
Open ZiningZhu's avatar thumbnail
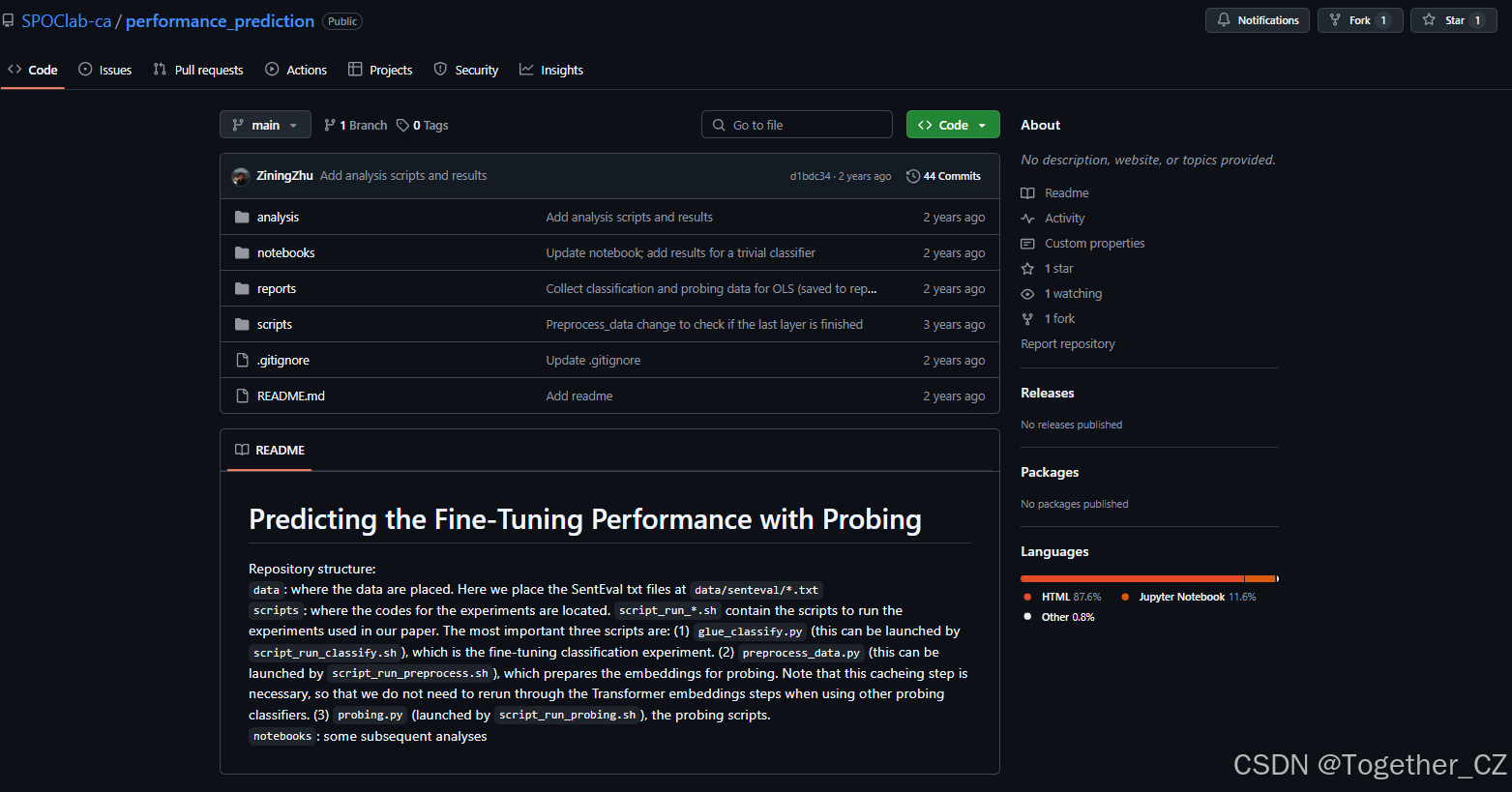[241, 176]
